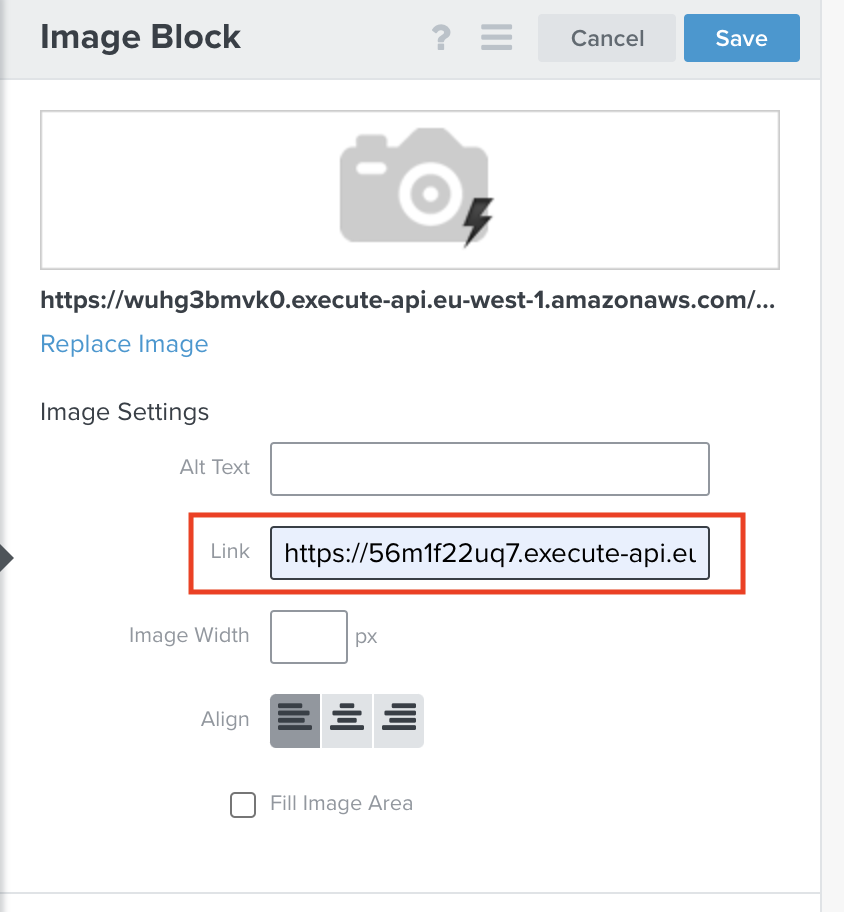The height and width of the screenshot is (912, 844).
Task: Click the Replace Image link
Action: coord(124,344)
